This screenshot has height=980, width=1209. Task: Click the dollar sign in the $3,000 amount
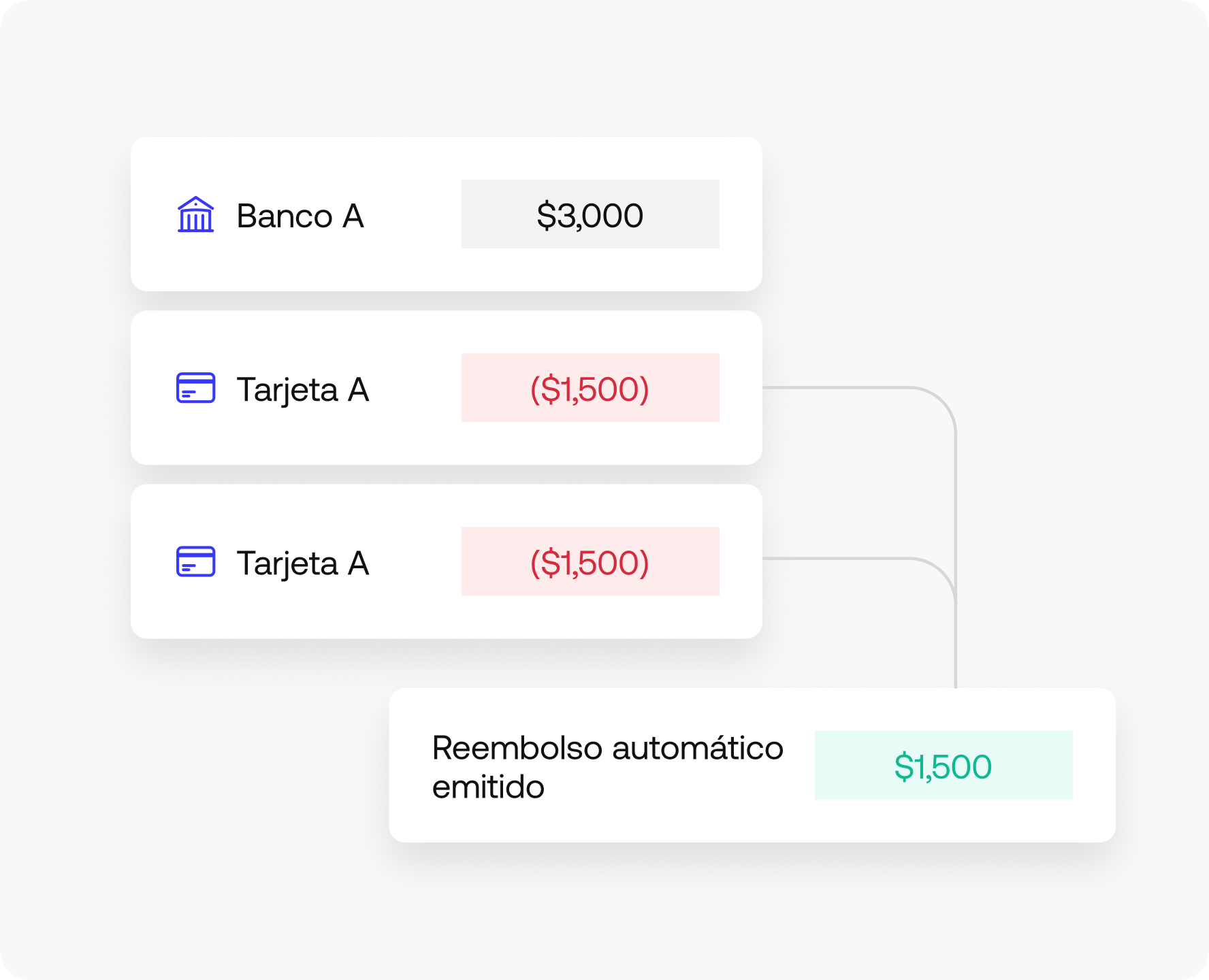pos(546,216)
